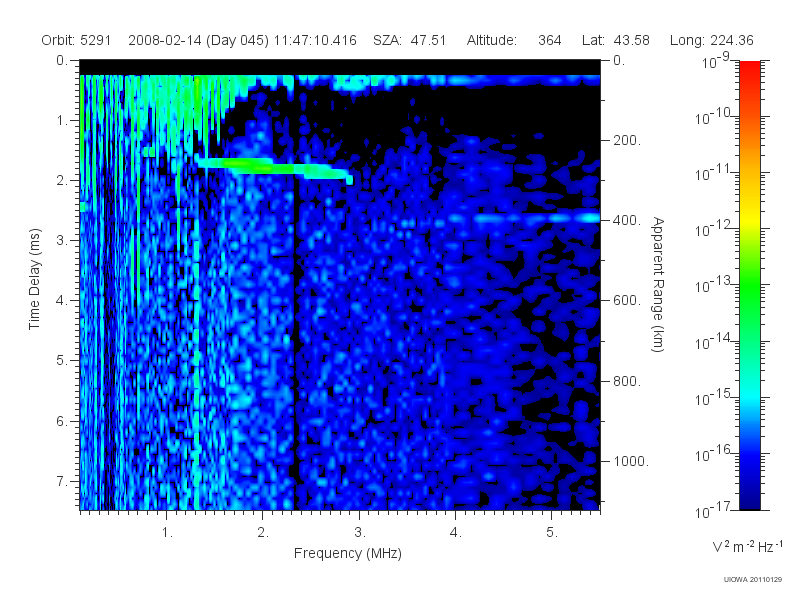
Task: Click the 'Orbit: 5291' header text
Action: pos(76,40)
